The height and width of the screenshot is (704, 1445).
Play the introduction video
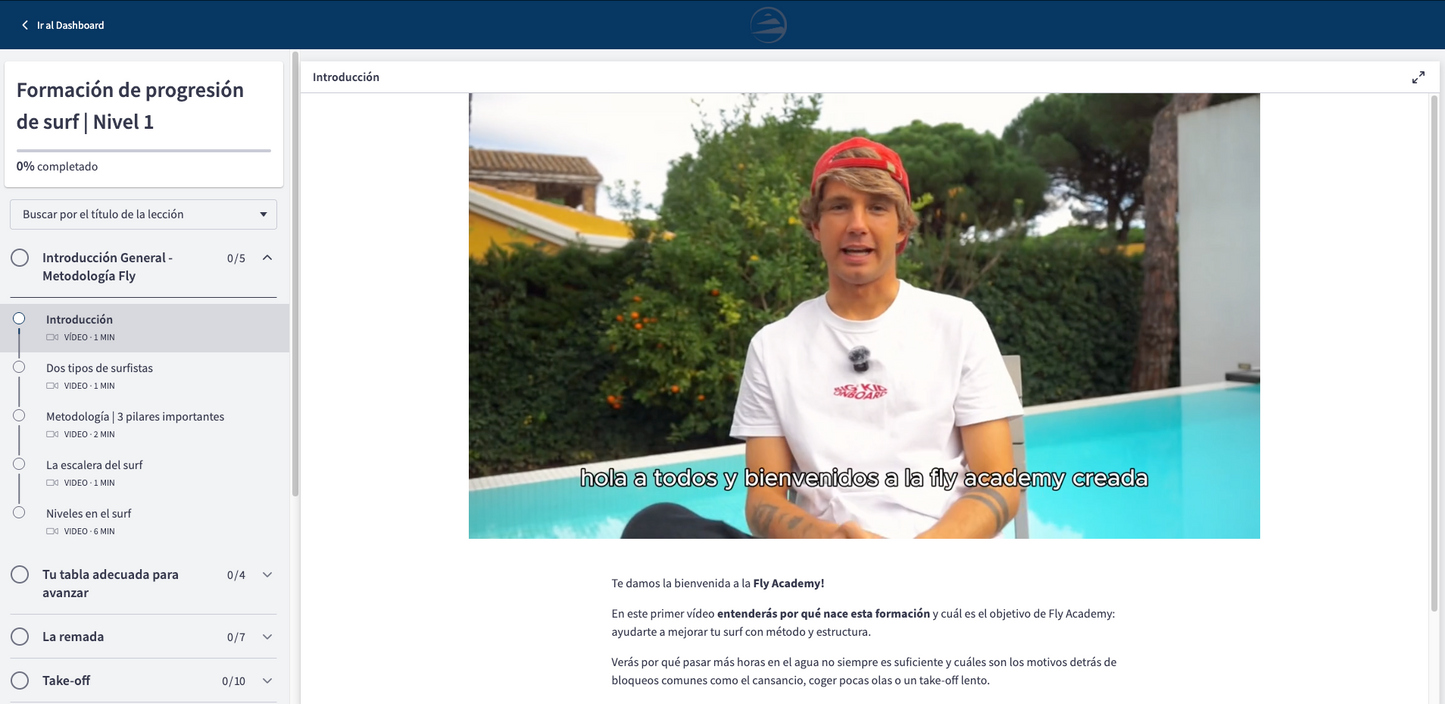[x=864, y=316]
